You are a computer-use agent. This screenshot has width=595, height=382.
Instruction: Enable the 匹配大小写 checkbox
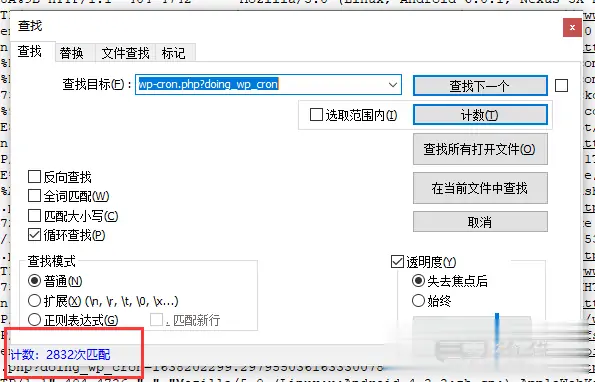[35, 216]
